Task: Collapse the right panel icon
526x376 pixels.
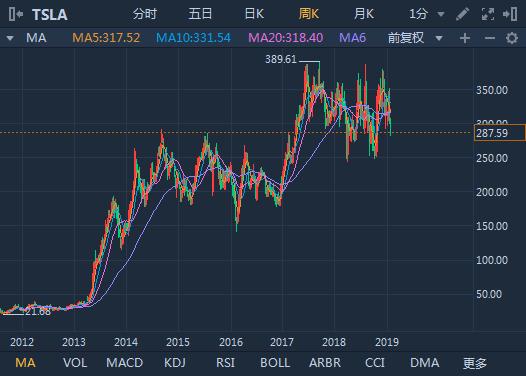Action: [510, 14]
